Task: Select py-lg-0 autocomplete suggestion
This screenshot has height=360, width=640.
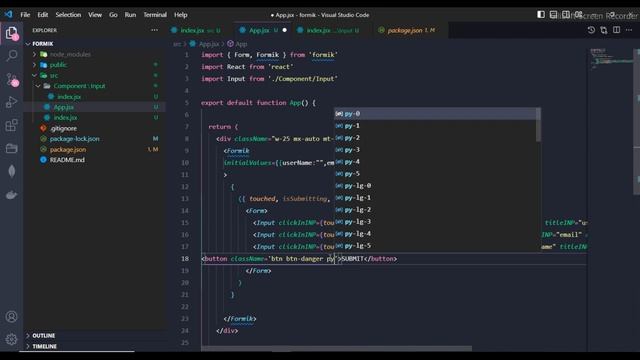Action: (436, 186)
